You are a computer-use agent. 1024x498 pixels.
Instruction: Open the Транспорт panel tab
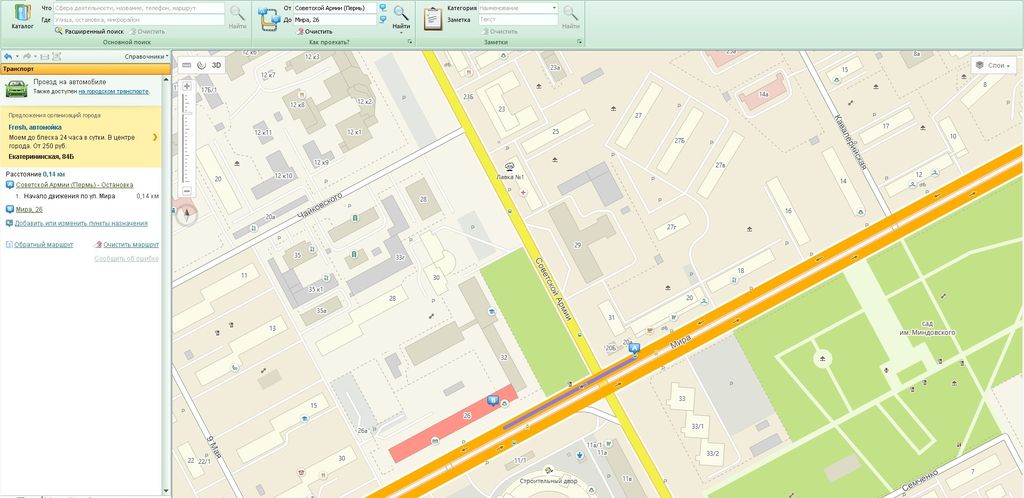(20, 70)
